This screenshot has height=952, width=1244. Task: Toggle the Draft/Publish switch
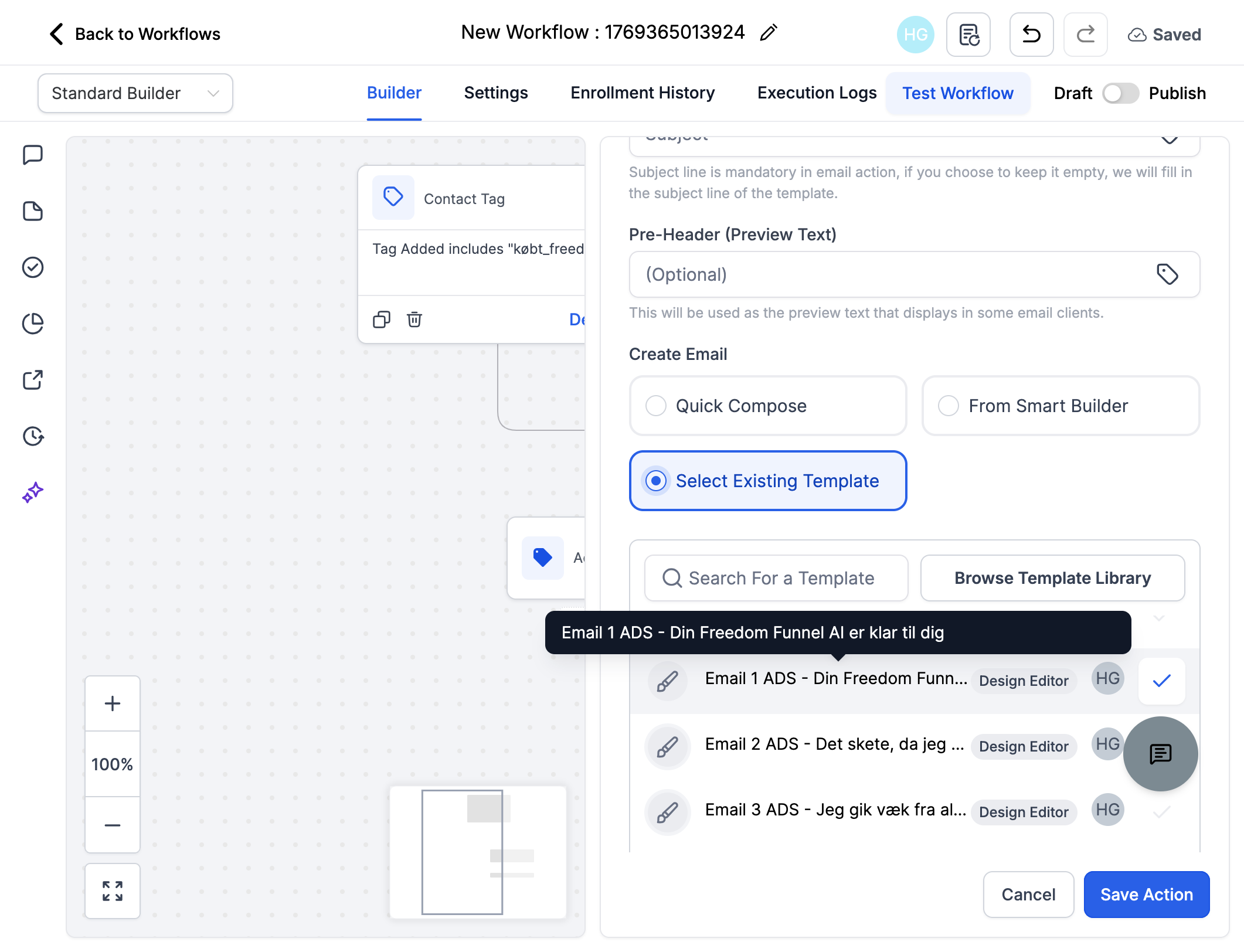pyautogui.click(x=1120, y=94)
